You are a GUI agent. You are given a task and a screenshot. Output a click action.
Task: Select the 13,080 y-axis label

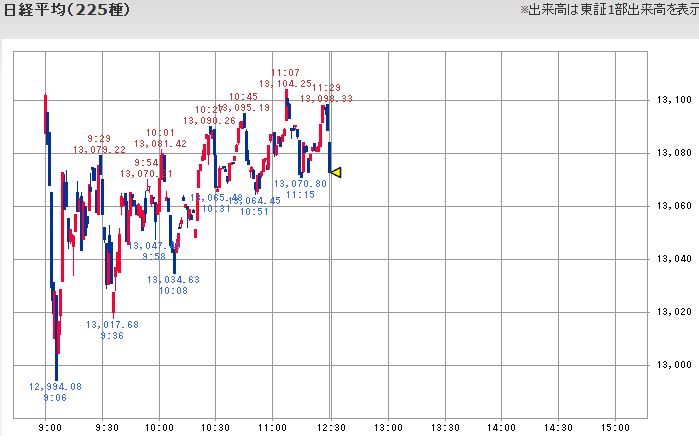pos(674,153)
